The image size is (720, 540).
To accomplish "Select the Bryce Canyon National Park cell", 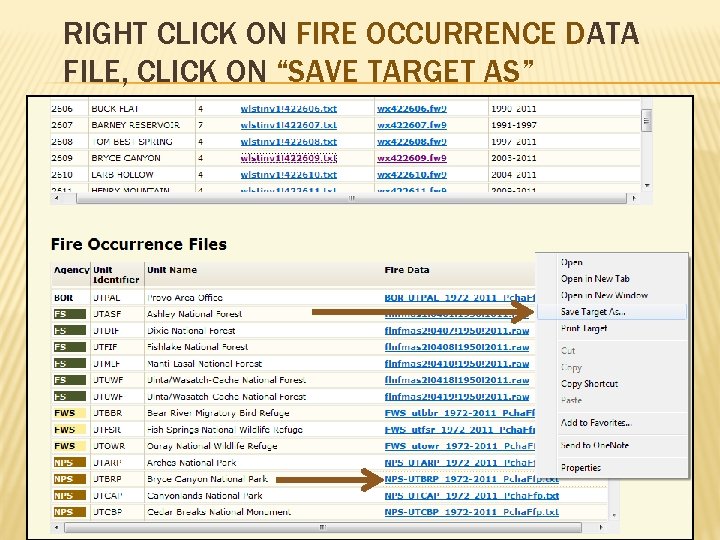I will (x=207, y=479).
